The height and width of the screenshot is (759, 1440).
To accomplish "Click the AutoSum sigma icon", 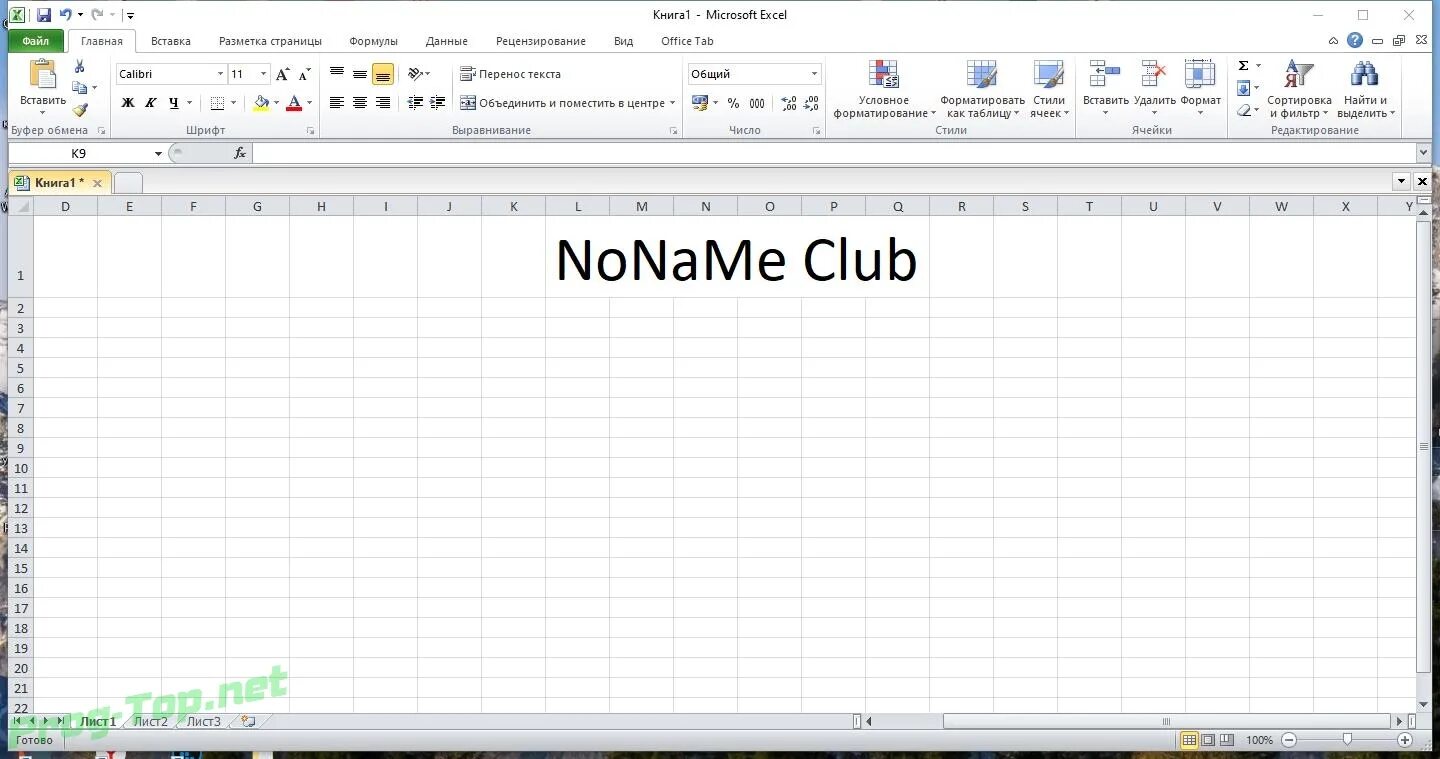I will click(1243, 66).
